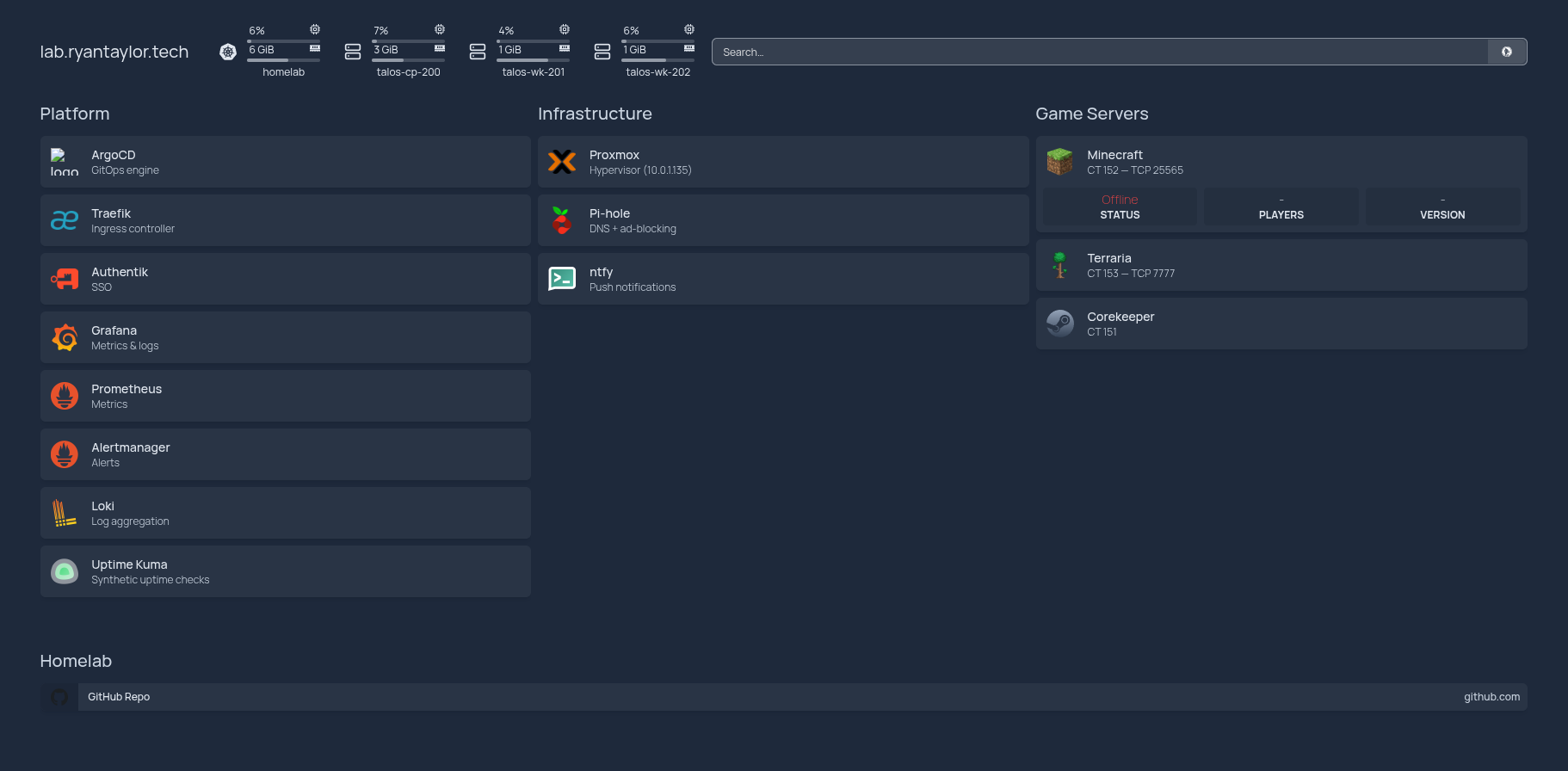Click the Pi-hole raspberry logo icon

562,220
